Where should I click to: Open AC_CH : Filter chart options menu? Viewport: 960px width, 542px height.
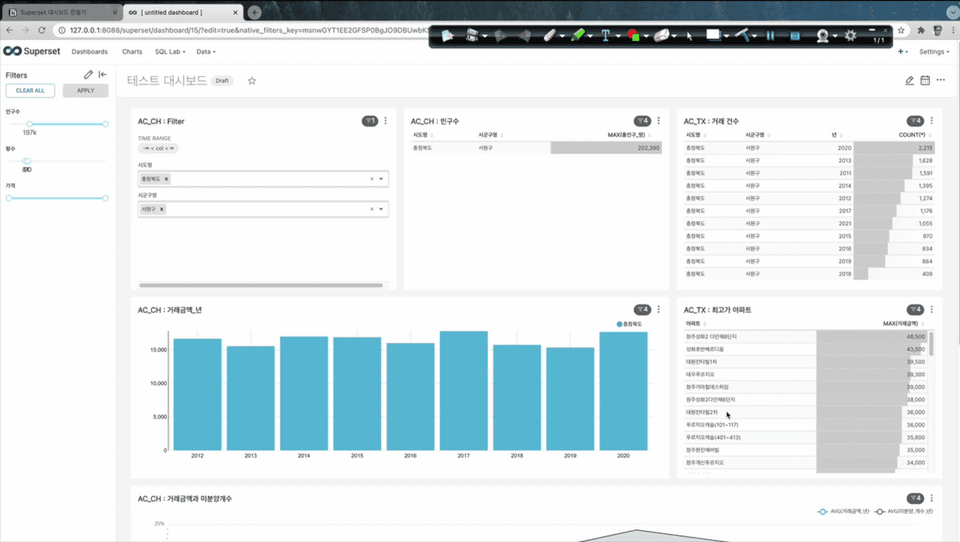point(386,121)
